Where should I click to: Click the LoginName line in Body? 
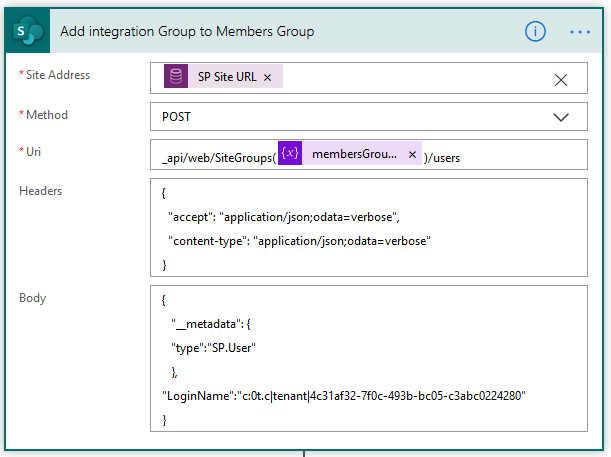point(343,396)
